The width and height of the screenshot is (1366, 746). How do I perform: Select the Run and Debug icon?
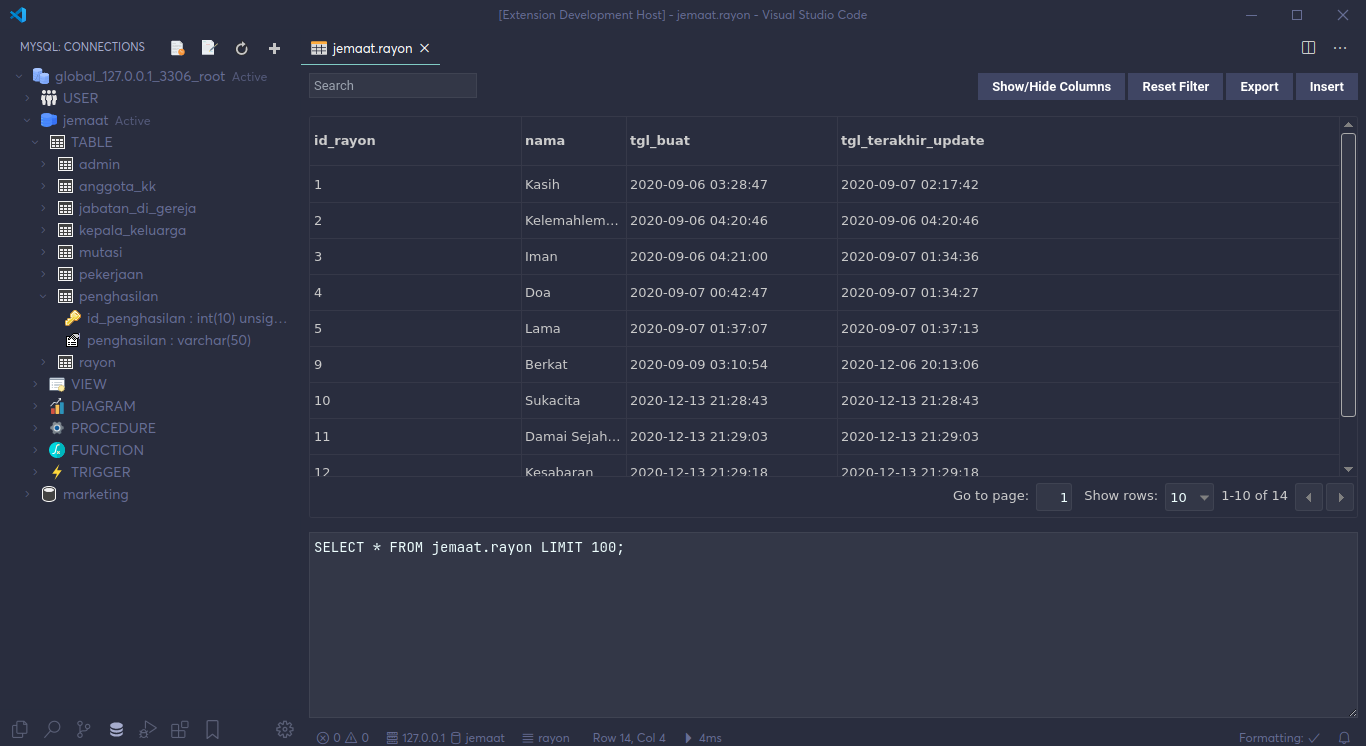pos(147,729)
